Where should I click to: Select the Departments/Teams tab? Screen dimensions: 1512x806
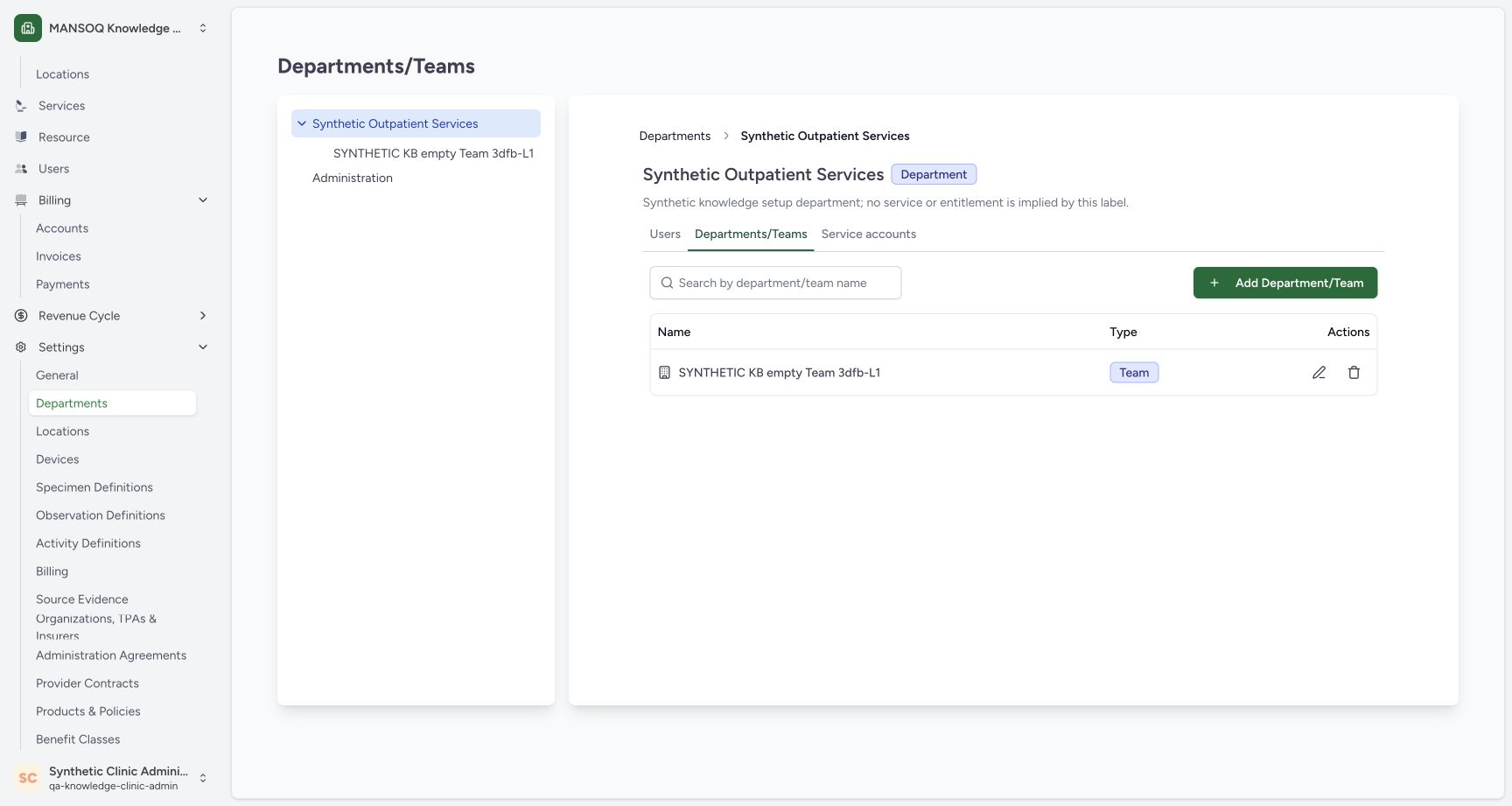751,235
